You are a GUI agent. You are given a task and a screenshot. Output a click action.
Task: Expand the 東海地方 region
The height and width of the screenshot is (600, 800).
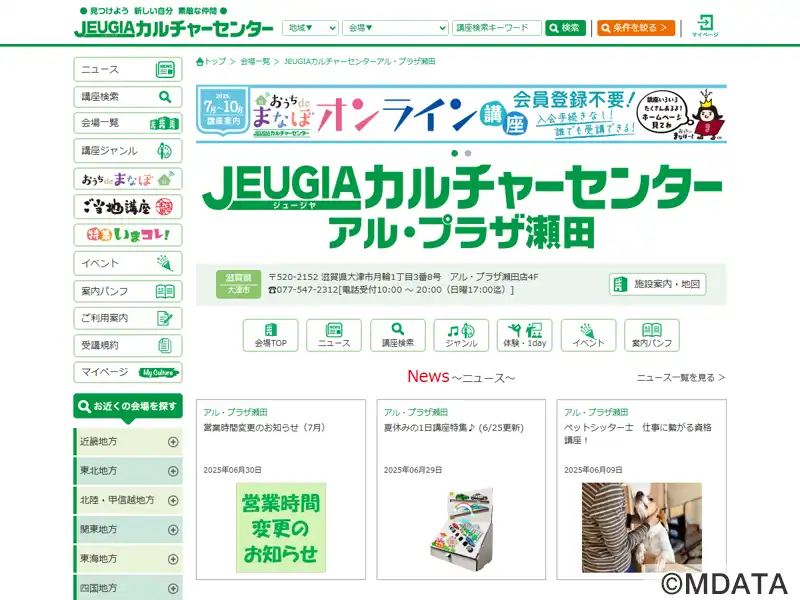pos(128,559)
